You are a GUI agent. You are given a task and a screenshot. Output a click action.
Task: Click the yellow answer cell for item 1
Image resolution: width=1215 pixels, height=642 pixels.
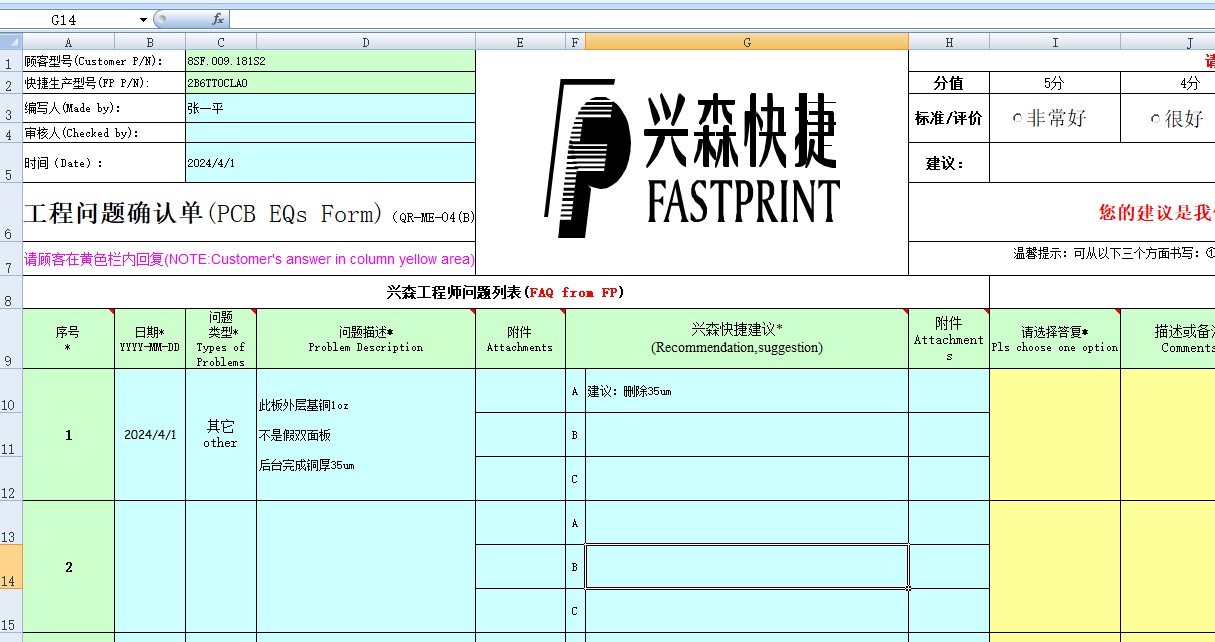(x=1055, y=435)
